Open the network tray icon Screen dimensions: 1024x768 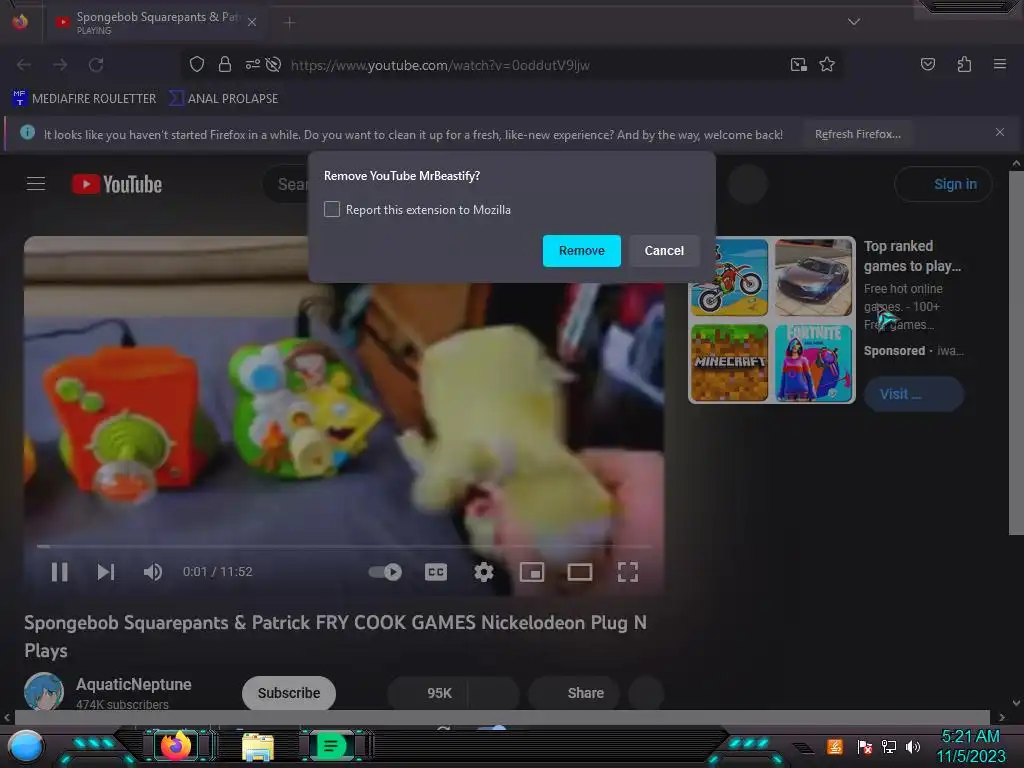point(888,746)
